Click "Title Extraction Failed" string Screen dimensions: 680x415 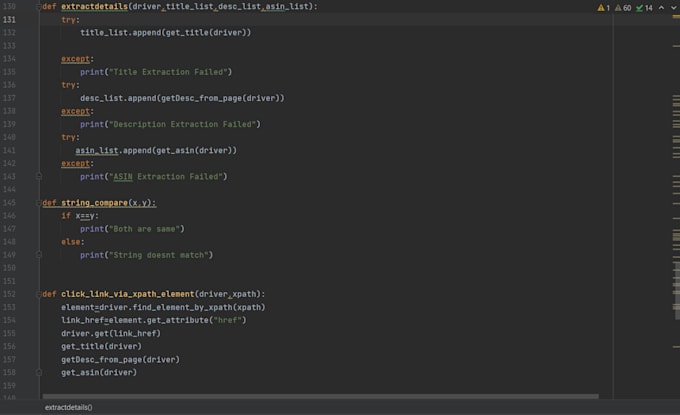click(x=170, y=72)
